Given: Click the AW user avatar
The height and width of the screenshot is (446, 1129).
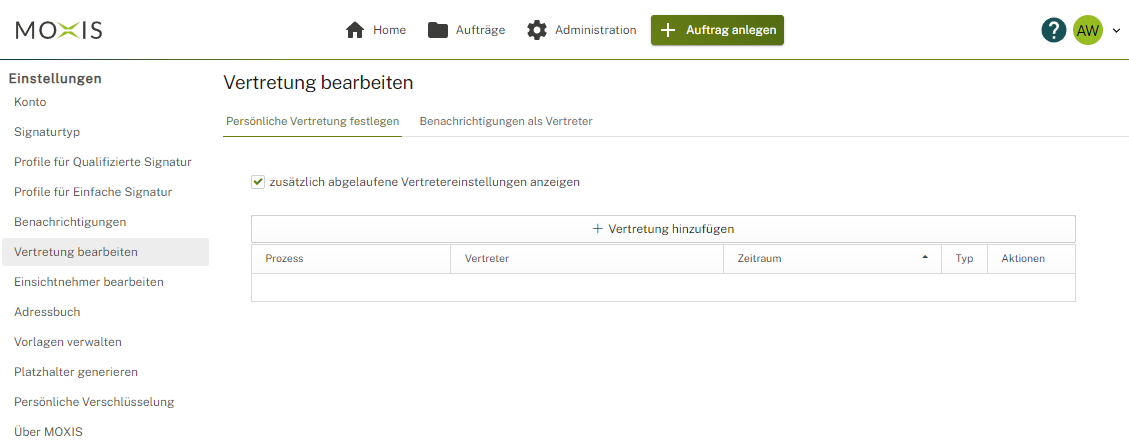Looking at the screenshot, I should [x=1087, y=30].
